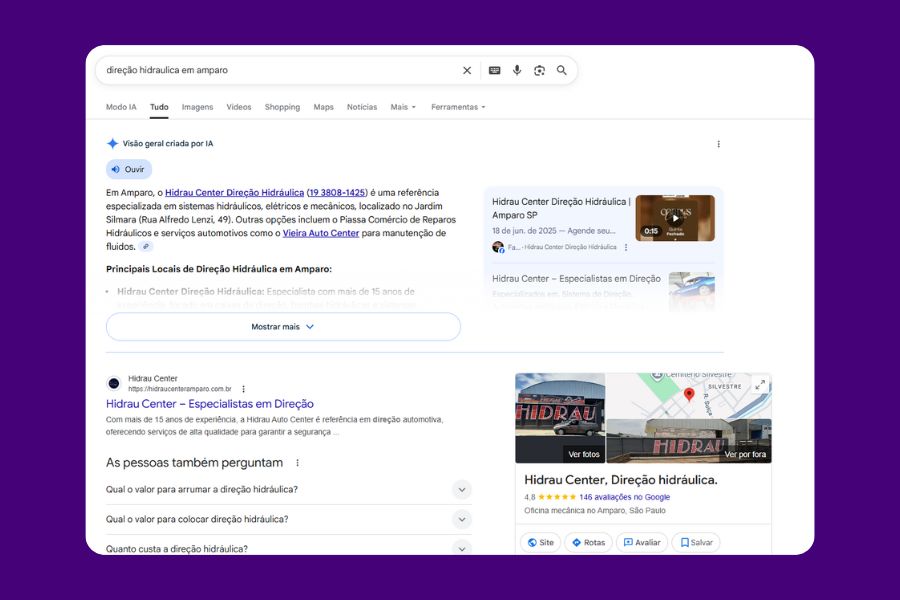Open the three-dot menu on the video source card
The height and width of the screenshot is (600, 900).
click(626, 247)
